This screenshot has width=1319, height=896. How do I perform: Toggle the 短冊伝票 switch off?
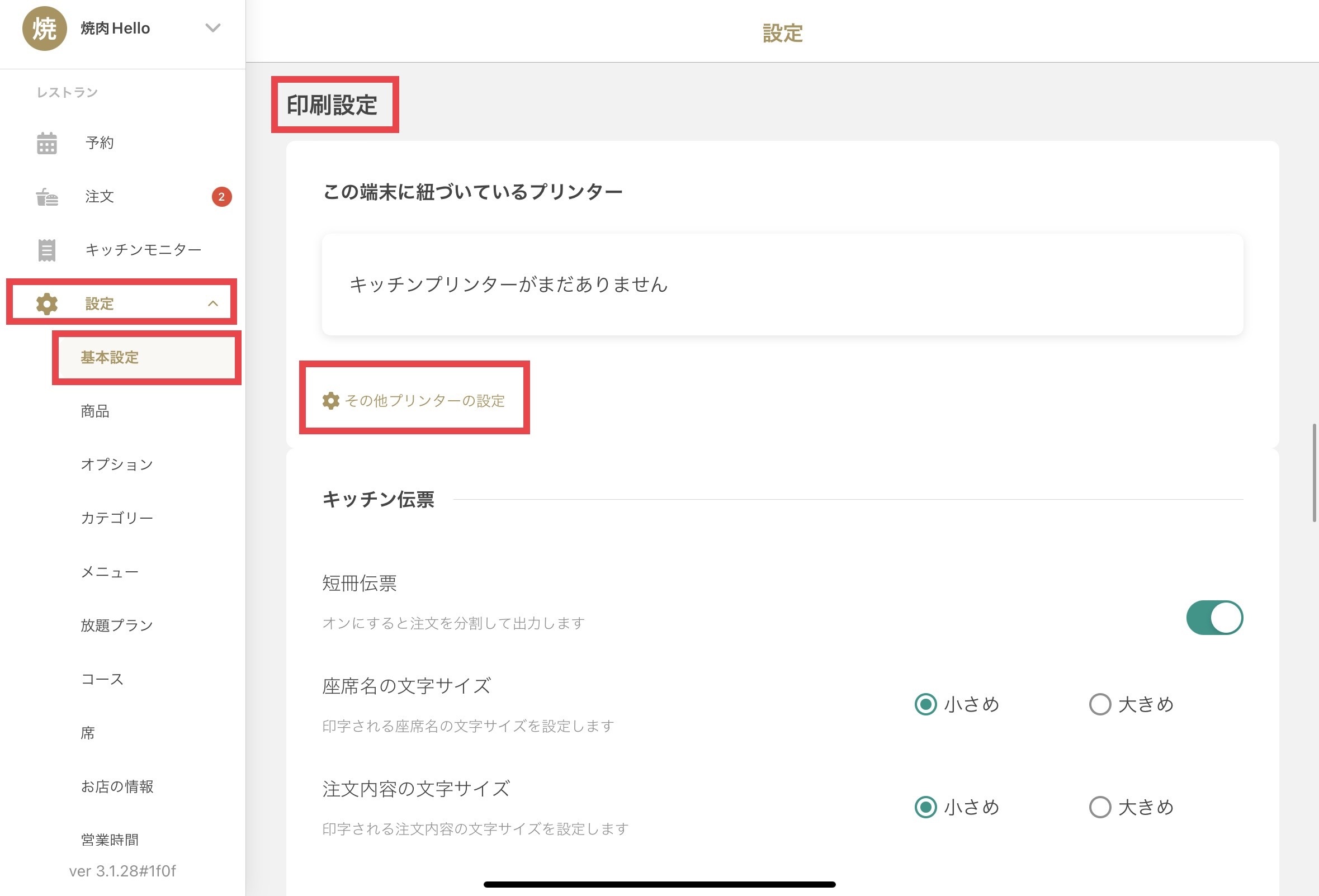(x=1214, y=618)
